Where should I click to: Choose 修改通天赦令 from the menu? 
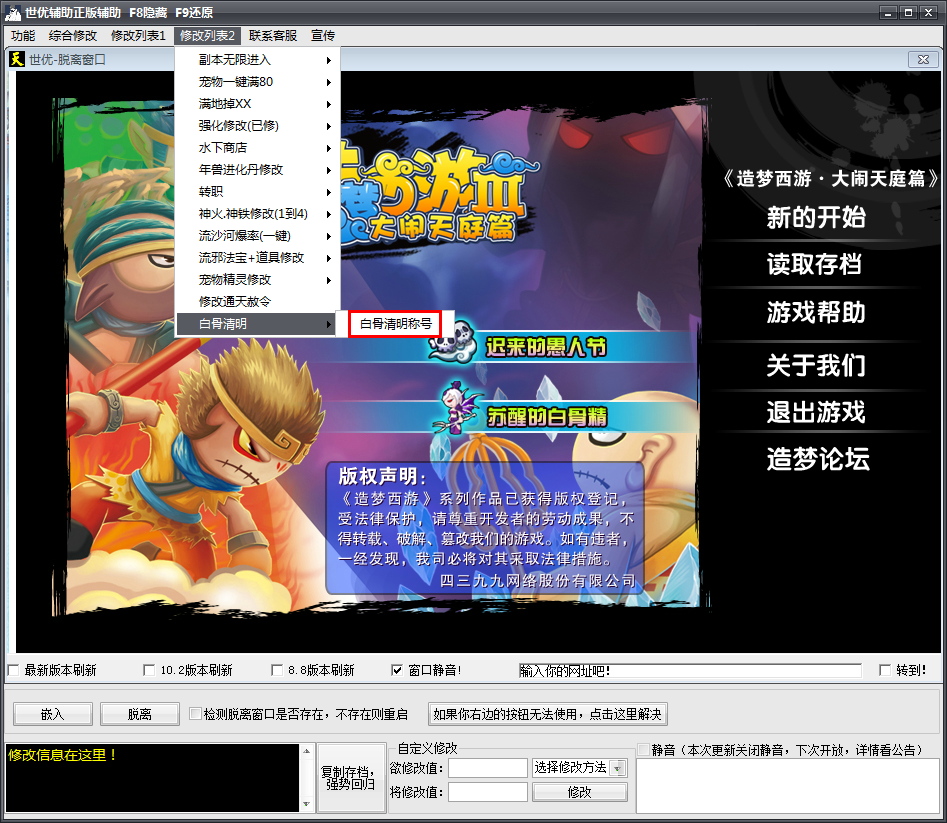235,302
